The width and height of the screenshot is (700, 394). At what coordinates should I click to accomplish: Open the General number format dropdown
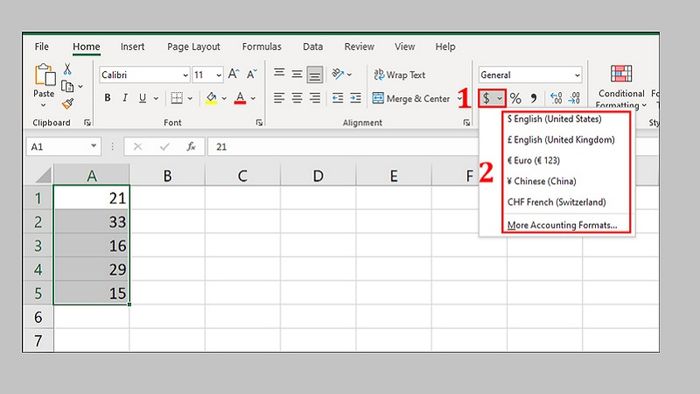click(577, 75)
